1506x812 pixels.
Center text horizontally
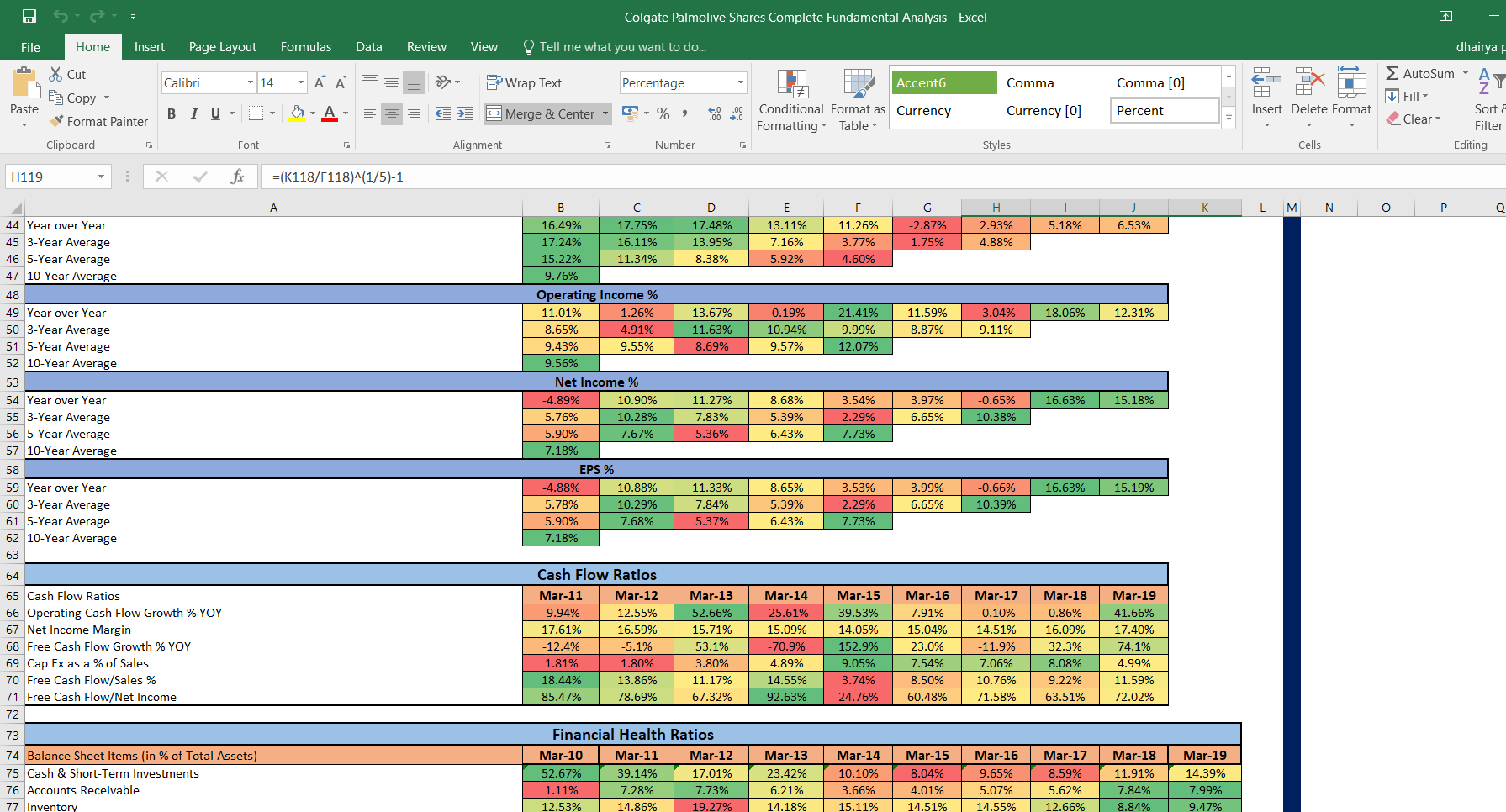pyautogui.click(x=392, y=113)
